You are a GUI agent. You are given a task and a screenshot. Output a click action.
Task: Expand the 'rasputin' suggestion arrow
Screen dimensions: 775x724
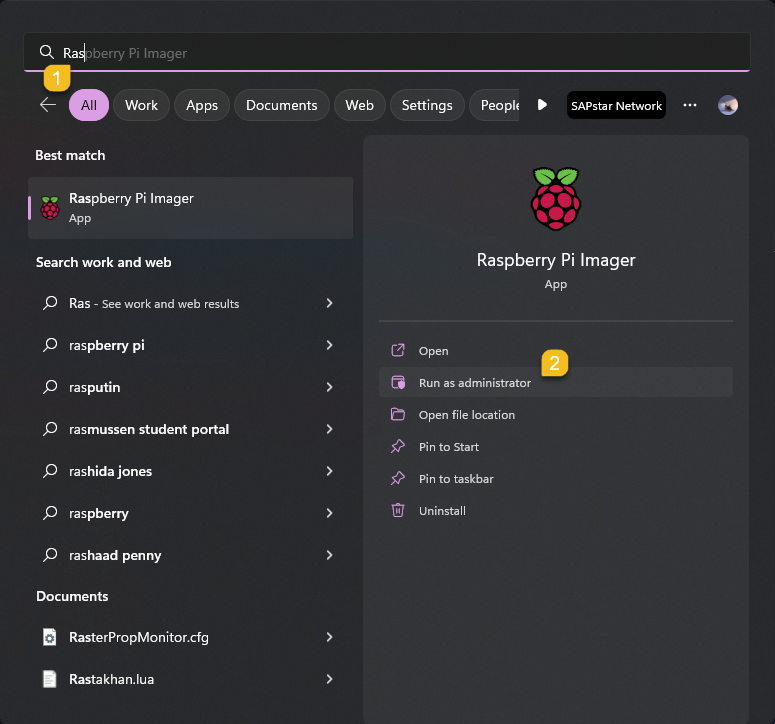tap(329, 387)
